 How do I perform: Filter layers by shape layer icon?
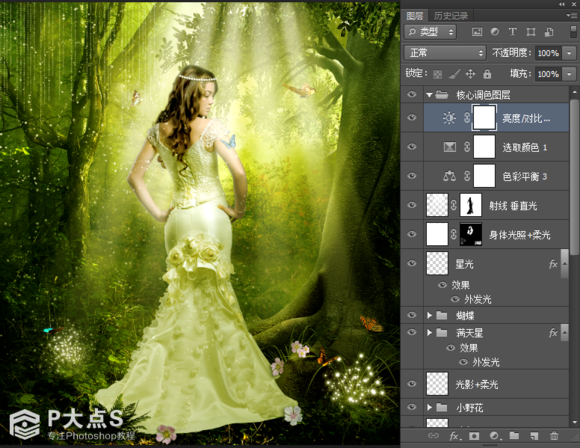531,32
